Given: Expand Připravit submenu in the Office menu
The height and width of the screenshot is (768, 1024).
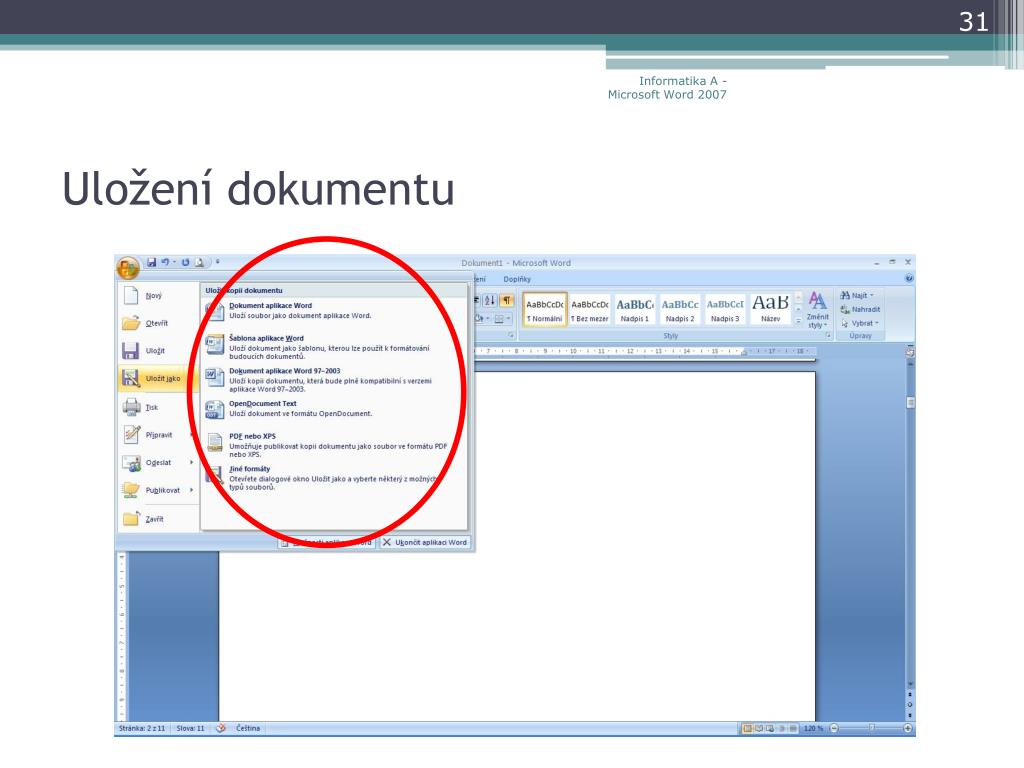Looking at the screenshot, I should 159,434.
